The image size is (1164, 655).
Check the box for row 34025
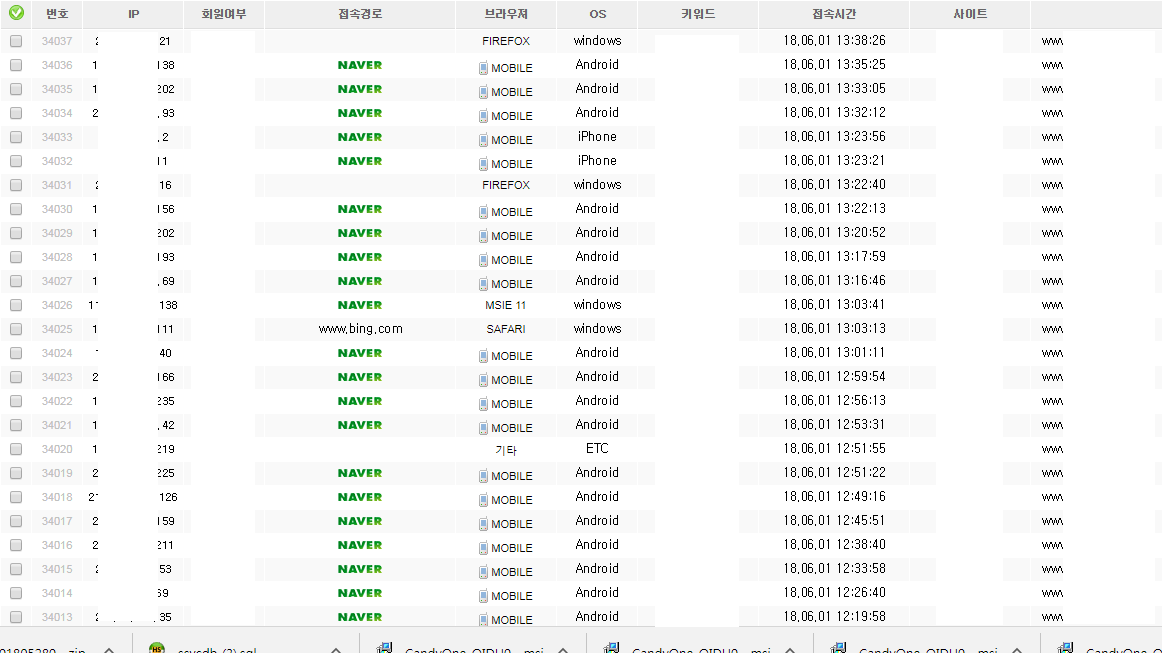click(x=16, y=330)
